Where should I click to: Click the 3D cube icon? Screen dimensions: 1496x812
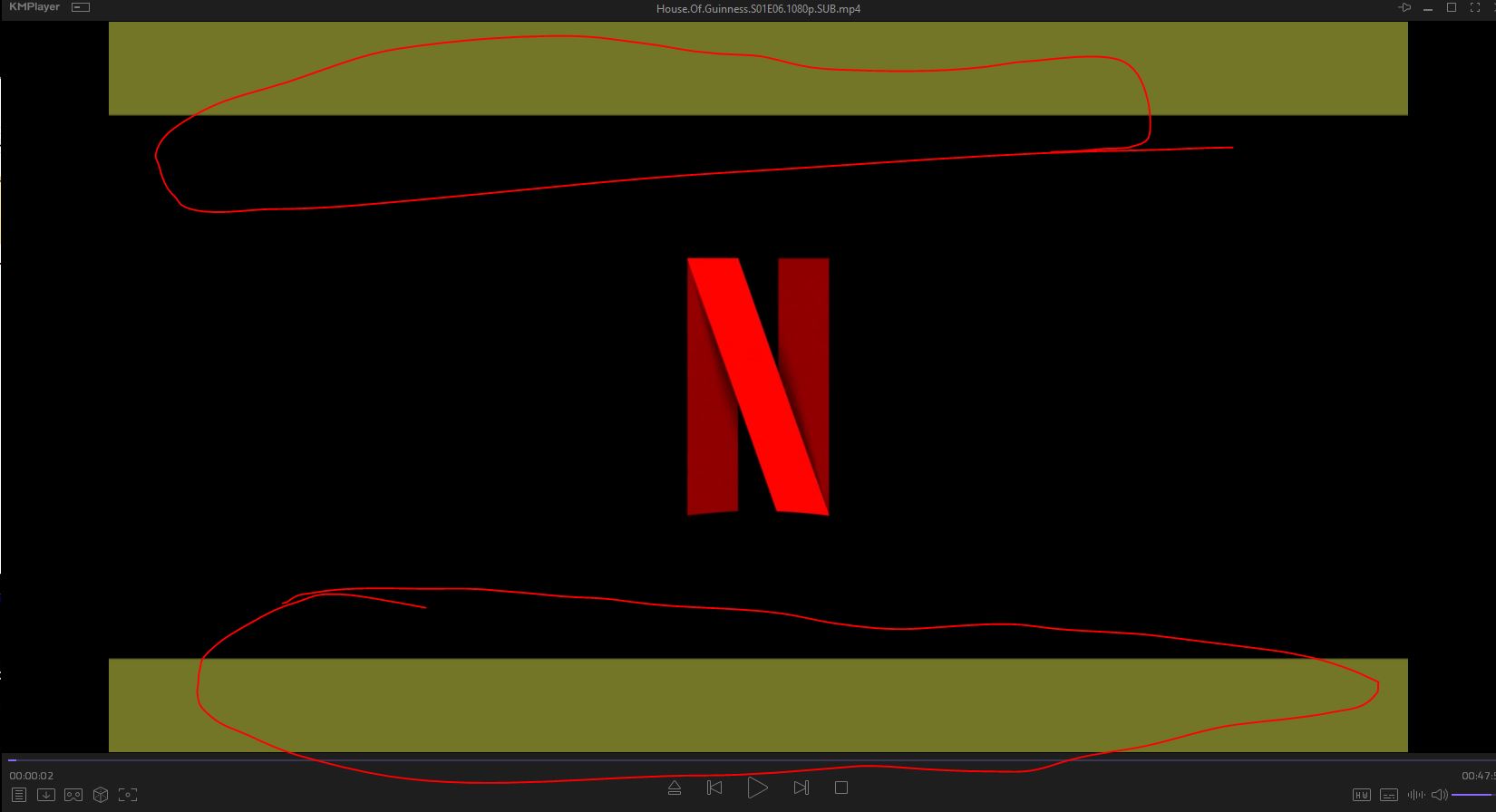(x=101, y=795)
